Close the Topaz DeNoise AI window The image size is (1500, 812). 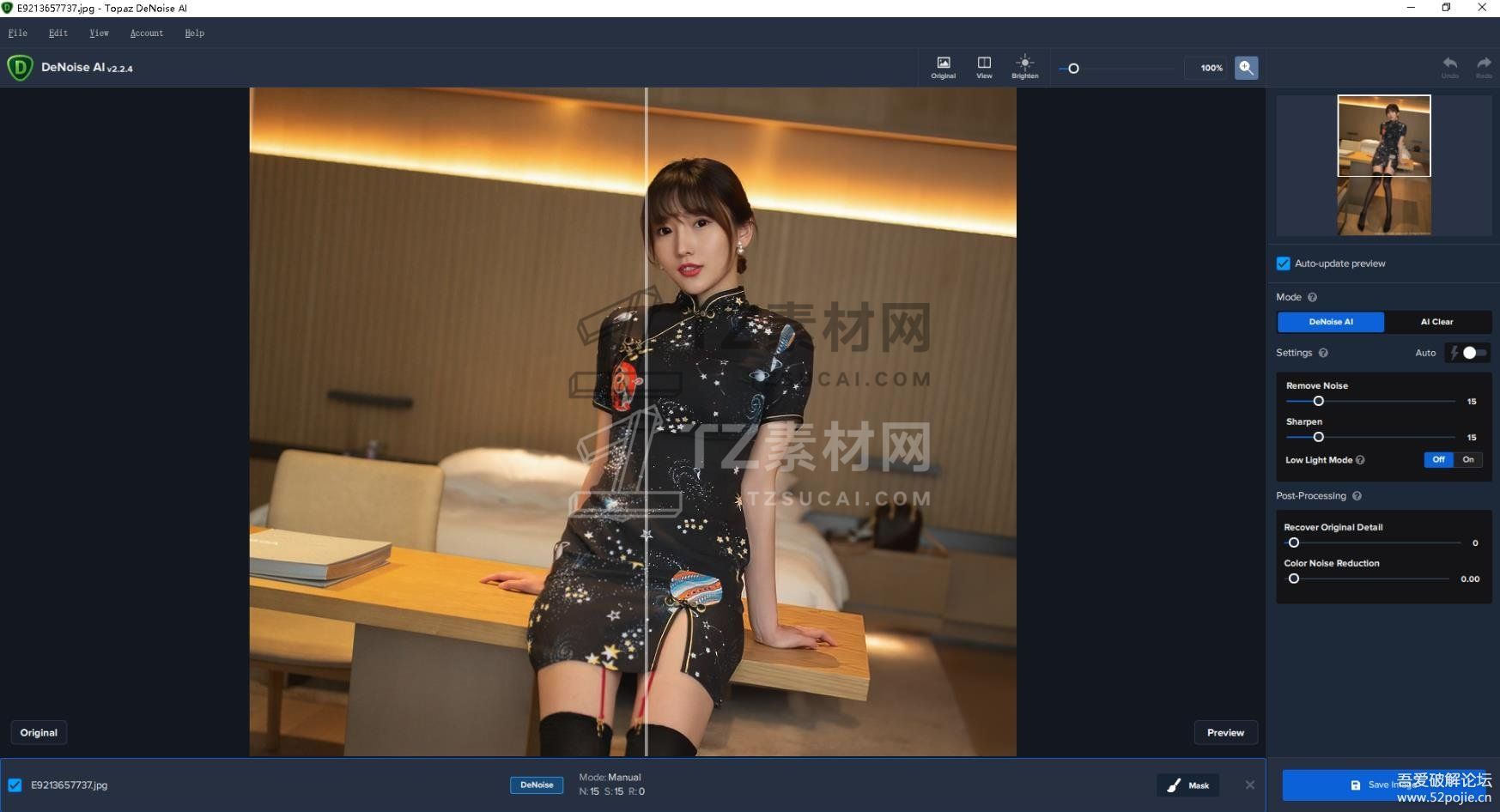(x=1482, y=8)
